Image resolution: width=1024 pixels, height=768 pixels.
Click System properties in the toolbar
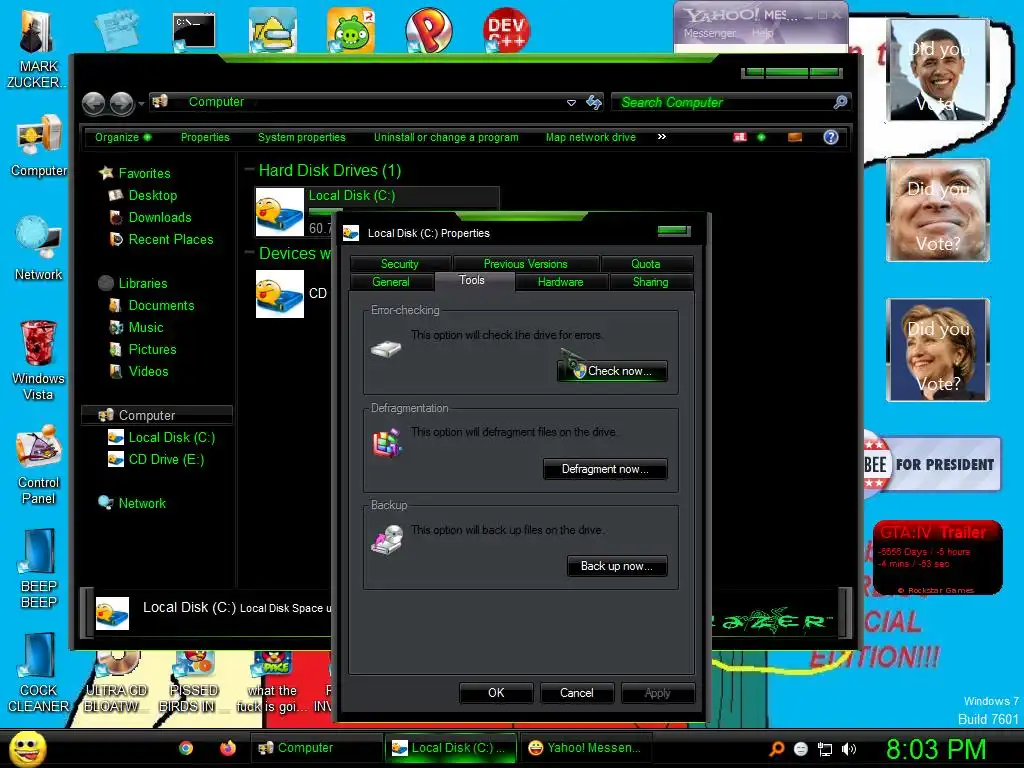302,137
